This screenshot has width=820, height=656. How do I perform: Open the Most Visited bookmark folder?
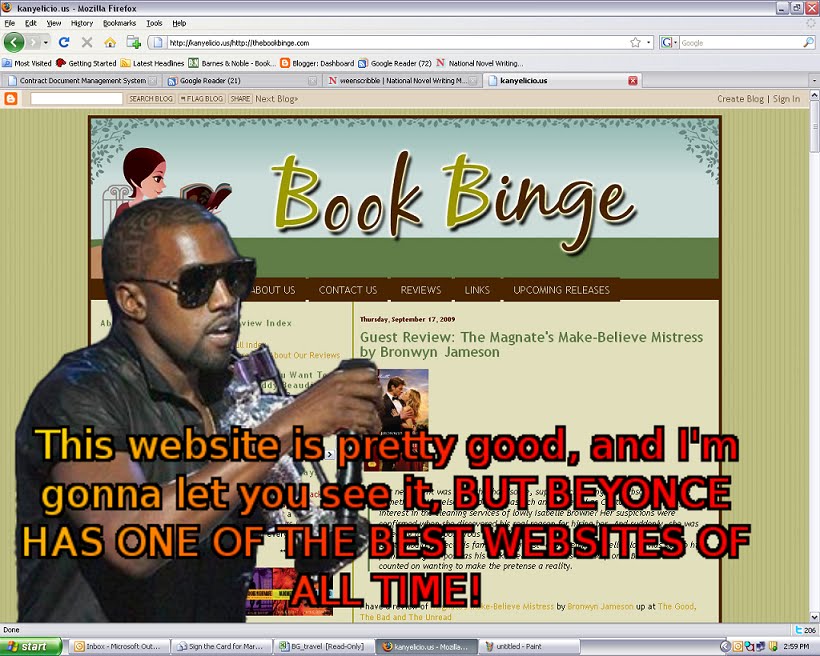click(x=27, y=63)
